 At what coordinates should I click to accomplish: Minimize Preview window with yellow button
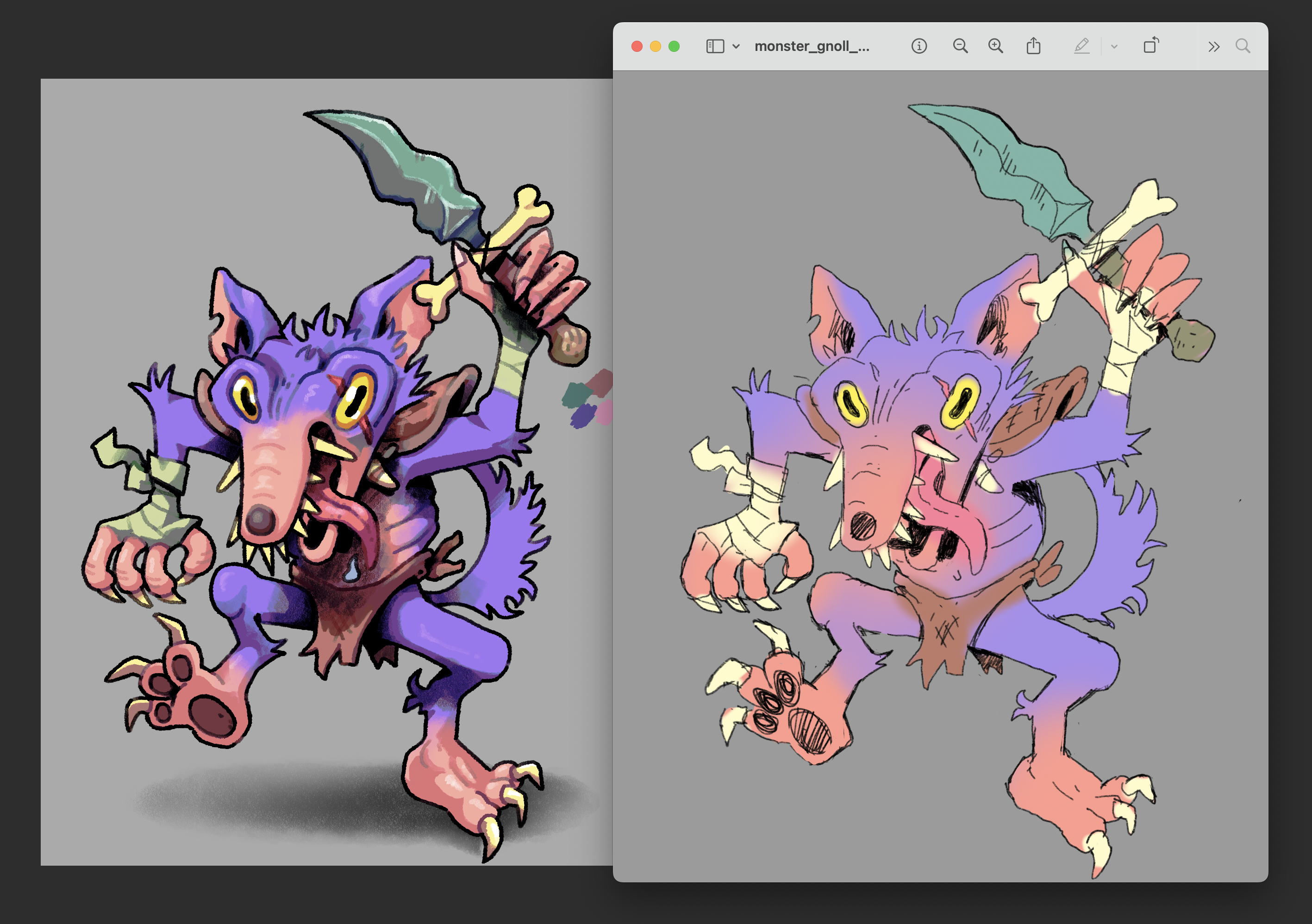coord(656,46)
